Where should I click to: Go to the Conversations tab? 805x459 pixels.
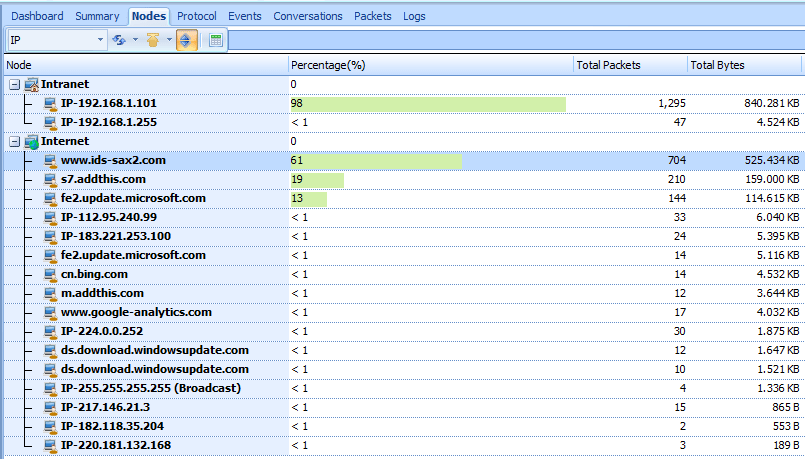point(308,16)
